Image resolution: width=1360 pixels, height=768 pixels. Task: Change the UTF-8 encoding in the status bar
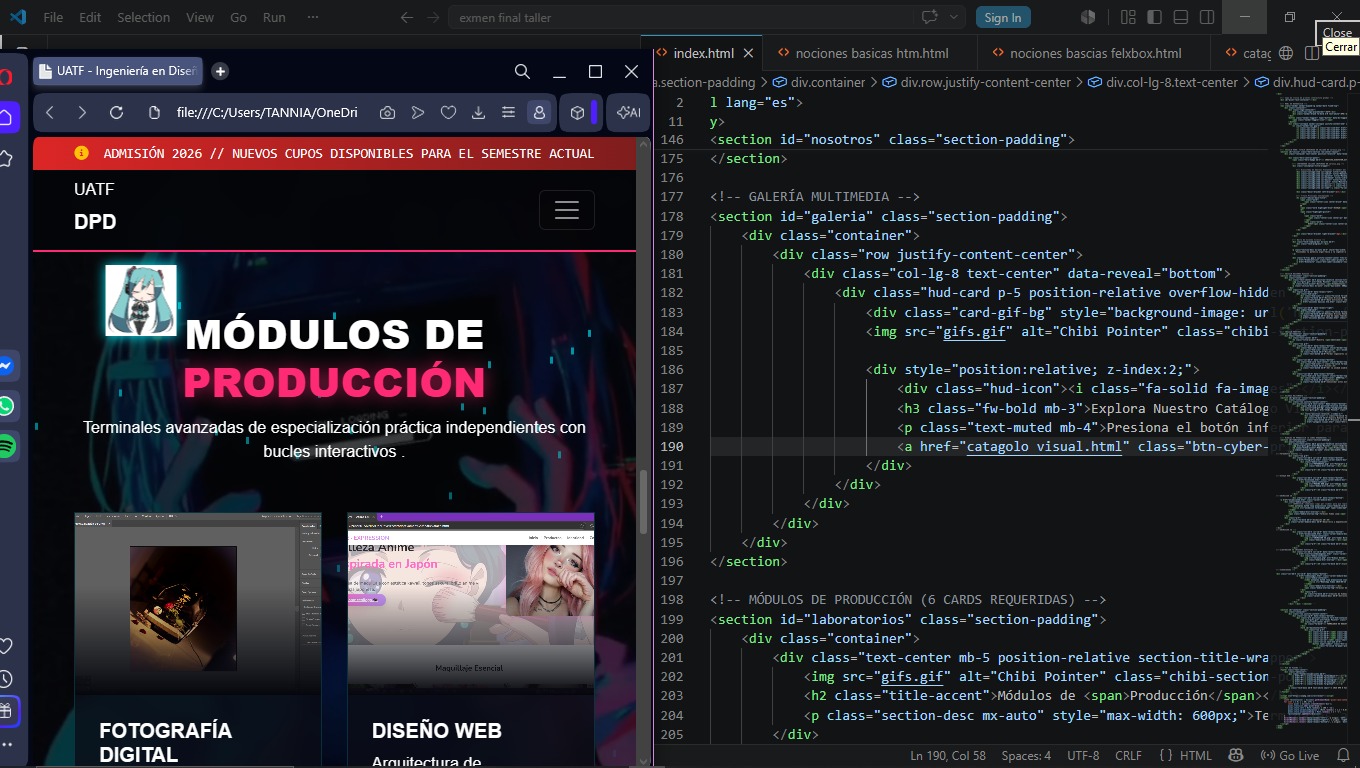[x=1083, y=755]
